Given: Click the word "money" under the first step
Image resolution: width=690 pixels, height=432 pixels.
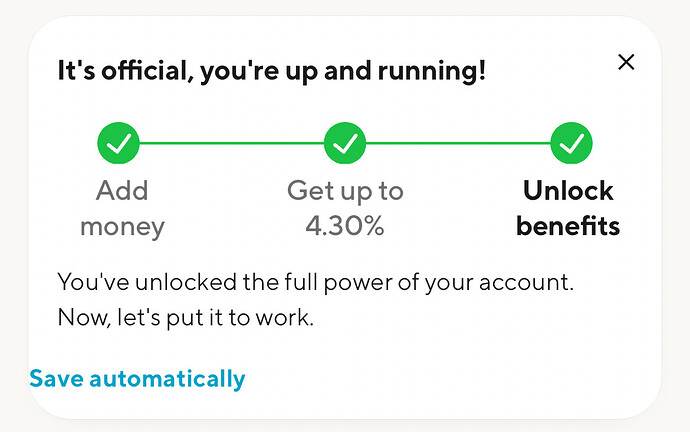Looking at the screenshot, I should point(122,226).
